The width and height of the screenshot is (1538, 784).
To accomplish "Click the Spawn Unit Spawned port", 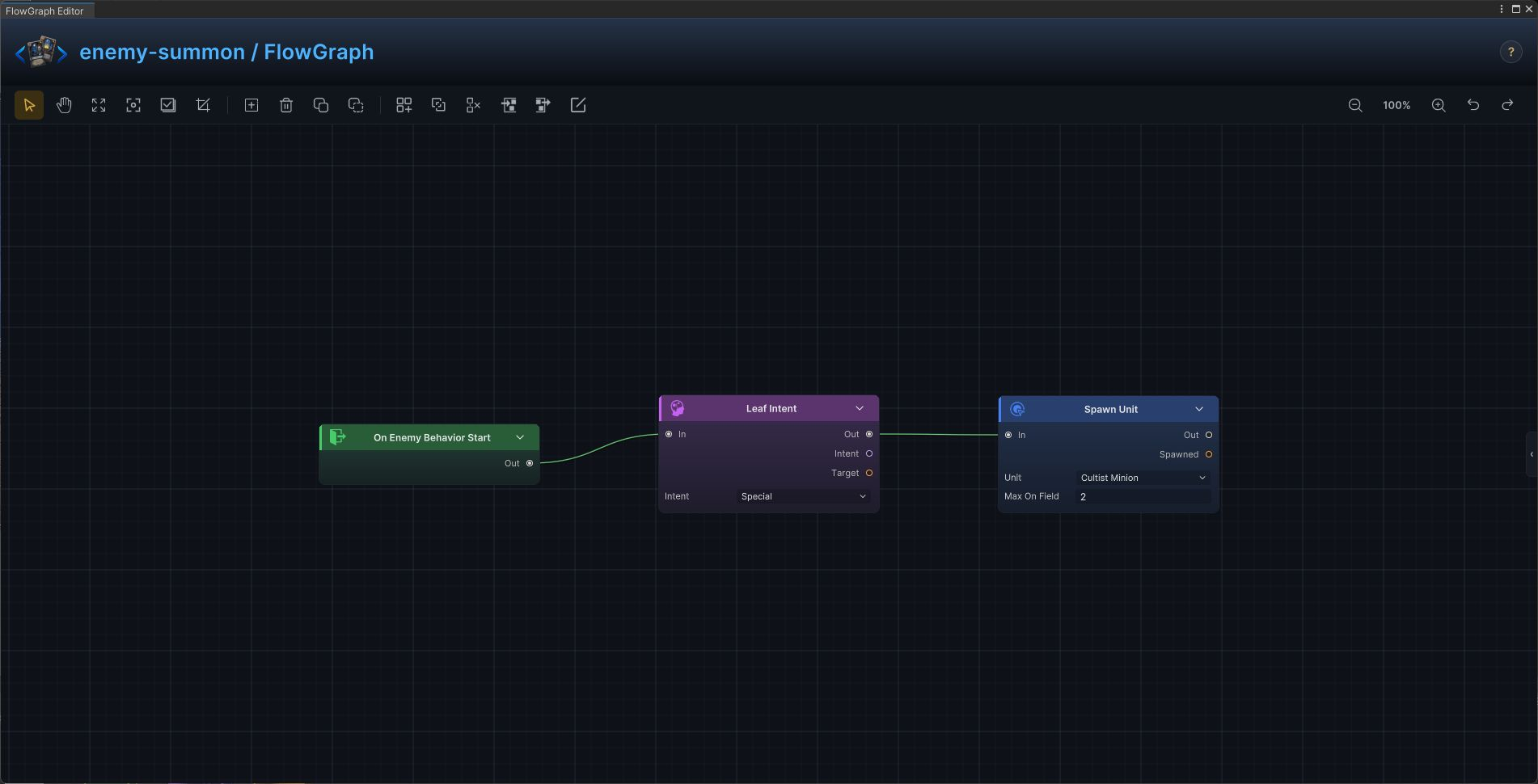I will pos(1209,454).
